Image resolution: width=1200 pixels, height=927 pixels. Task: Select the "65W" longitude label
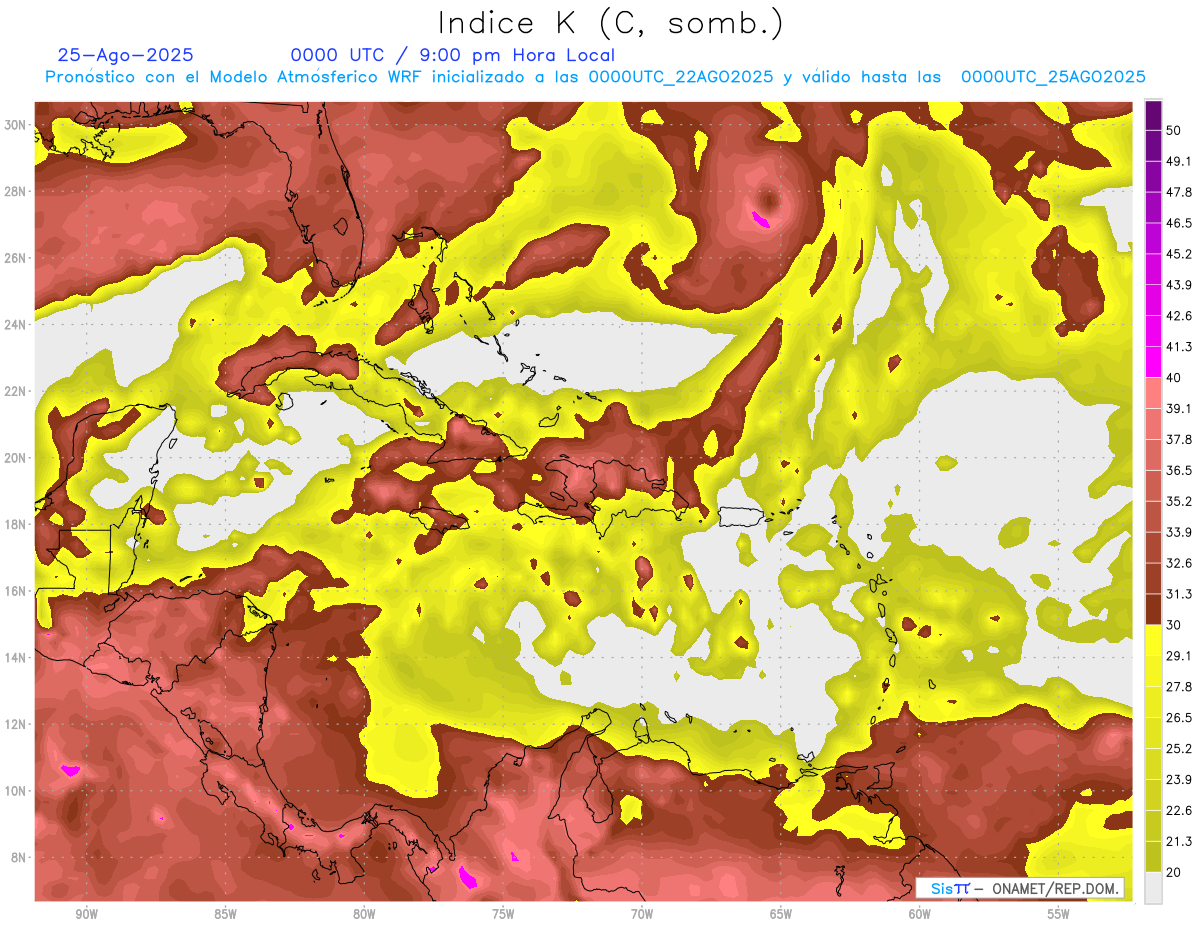781,915
